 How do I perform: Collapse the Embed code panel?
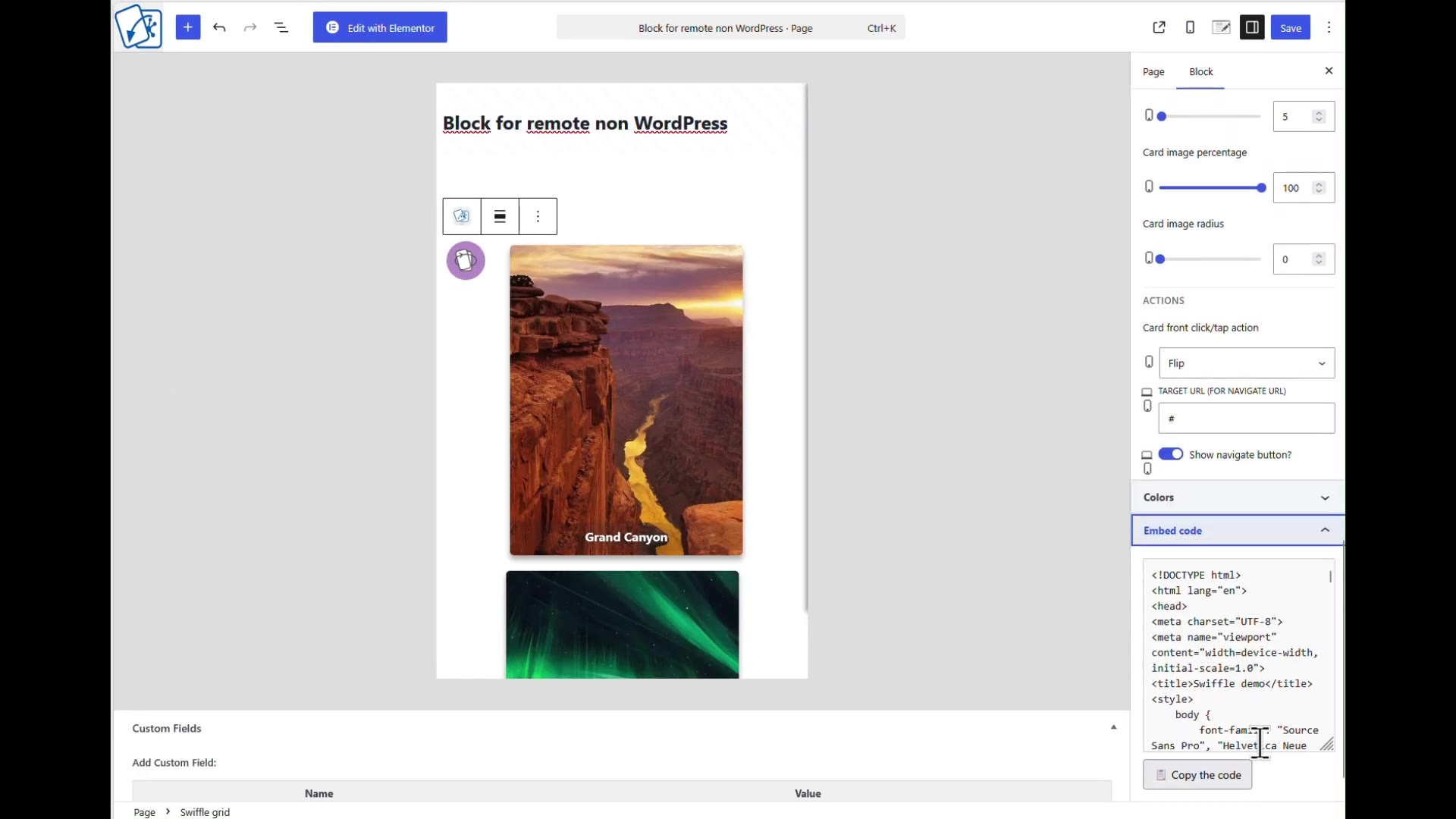tap(1238, 531)
